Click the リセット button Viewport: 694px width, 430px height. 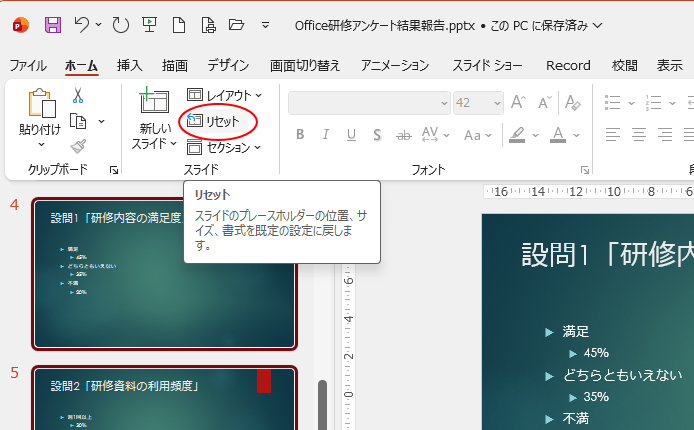[213, 121]
